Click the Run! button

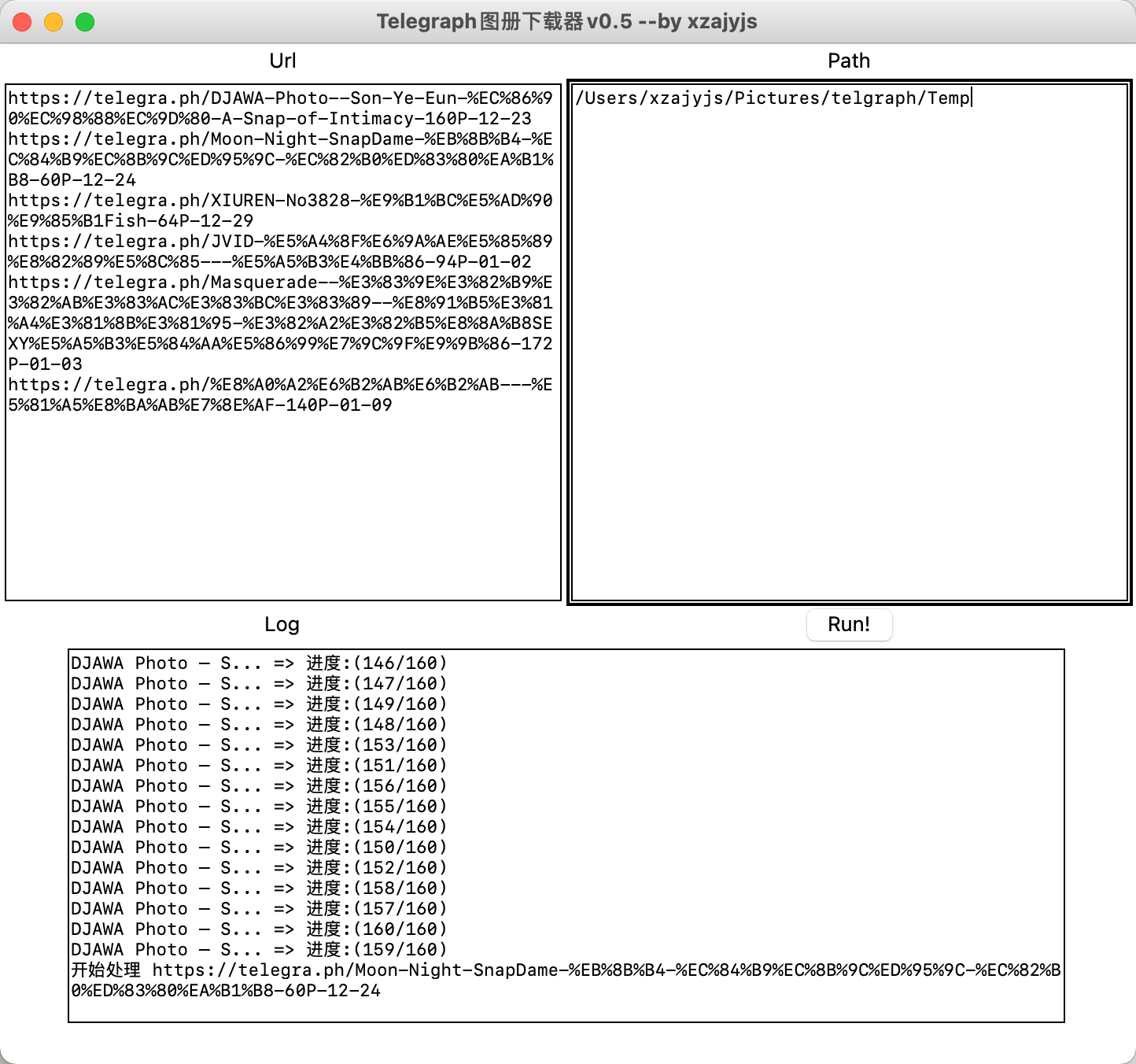849,625
